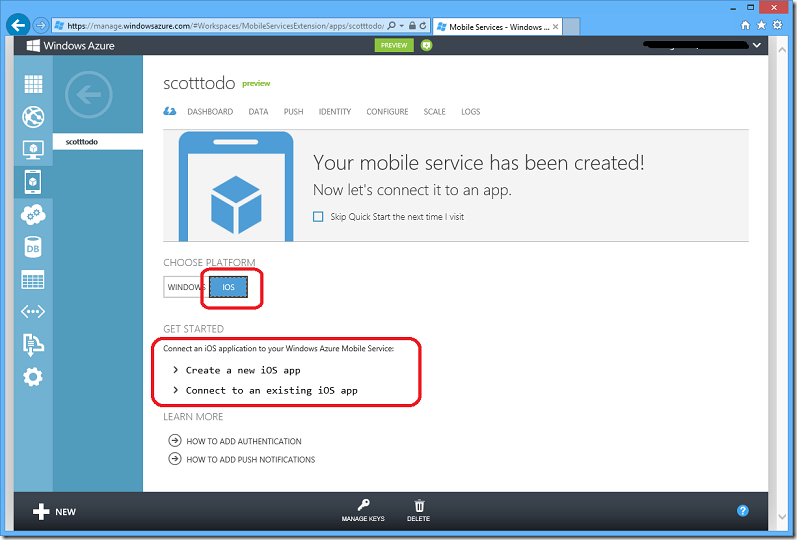This screenshot has width=797, height=540.
Task: Switch to the DATA tab
Action: (258, 112)
